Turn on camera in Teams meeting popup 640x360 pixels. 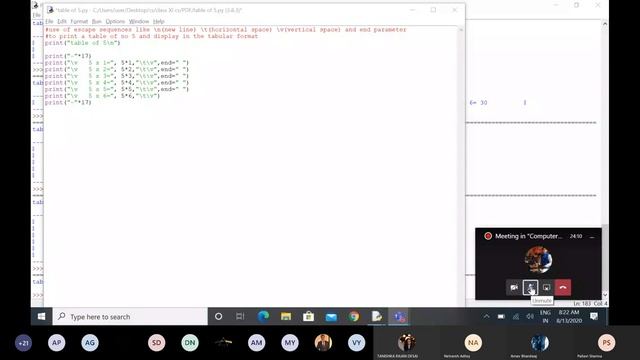tap(514, 287)
